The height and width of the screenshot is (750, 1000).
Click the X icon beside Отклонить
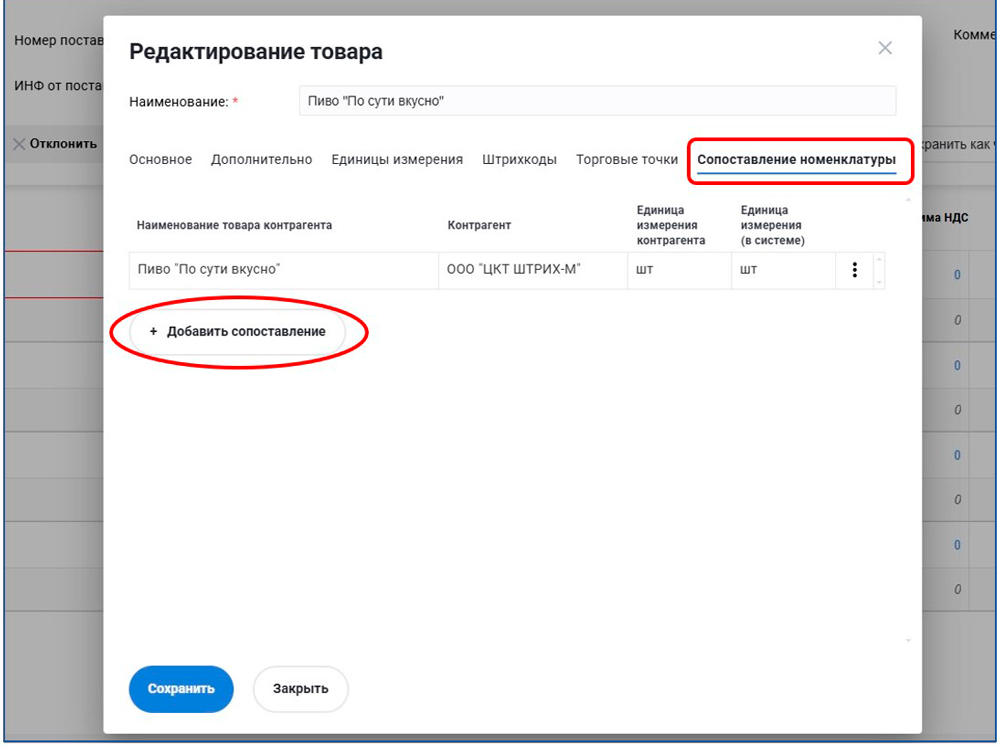(19, 144)
